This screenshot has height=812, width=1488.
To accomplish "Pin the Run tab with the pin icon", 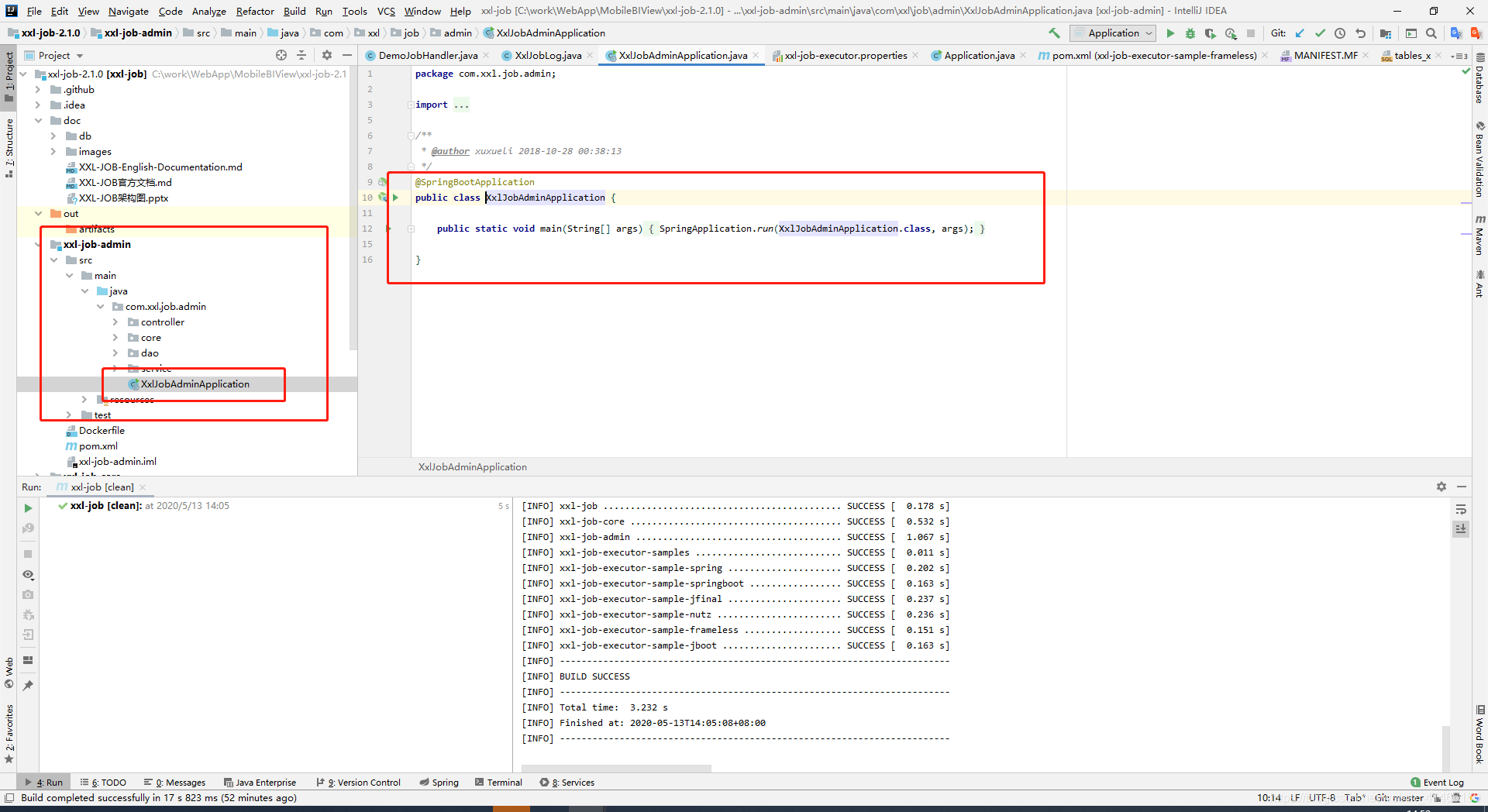I will tap(28, 685).
